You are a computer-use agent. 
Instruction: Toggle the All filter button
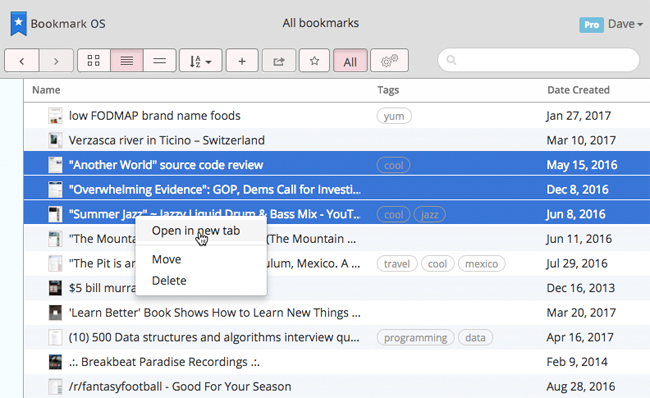[x=350, y=61]
